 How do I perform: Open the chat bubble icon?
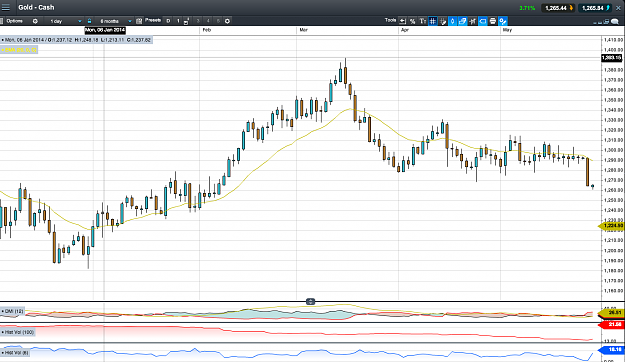coord(615,22)
